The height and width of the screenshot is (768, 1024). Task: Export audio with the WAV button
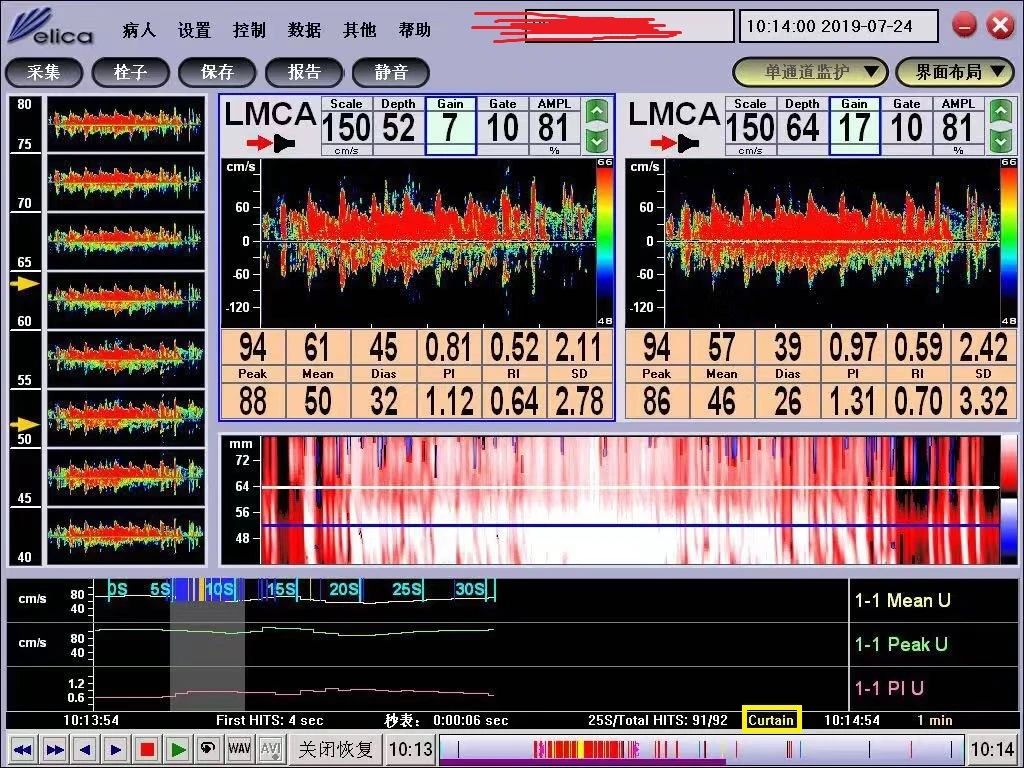click(239, 749)
